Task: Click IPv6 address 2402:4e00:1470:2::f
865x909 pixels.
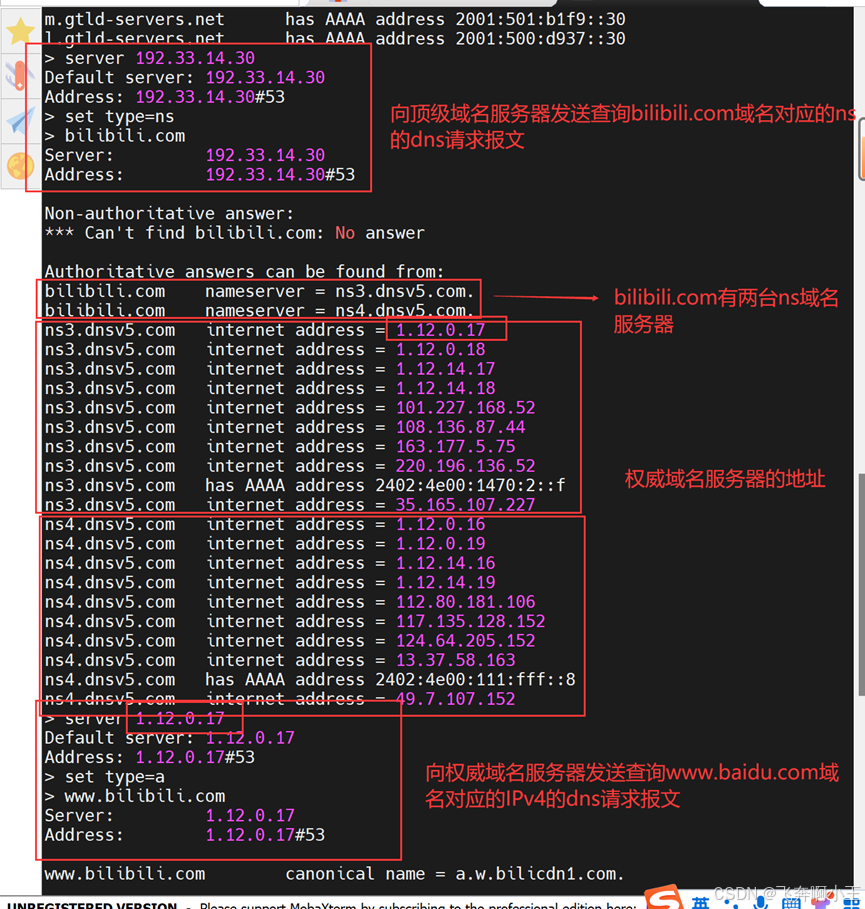Action: point(470,485)
